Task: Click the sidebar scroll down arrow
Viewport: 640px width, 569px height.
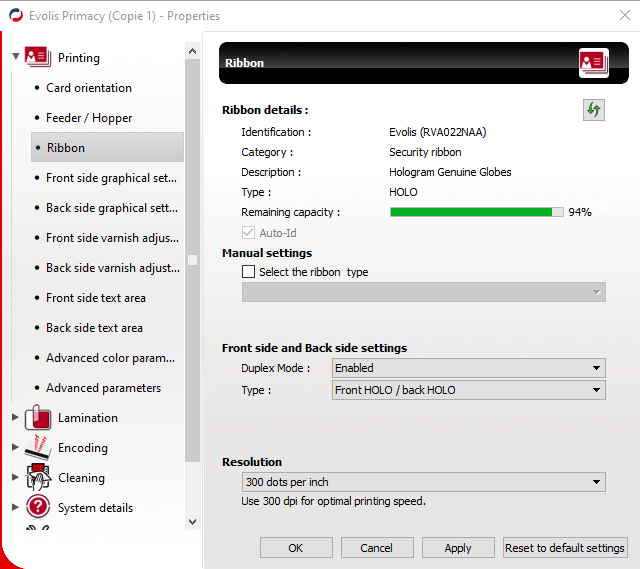Action: click(192, 521)
